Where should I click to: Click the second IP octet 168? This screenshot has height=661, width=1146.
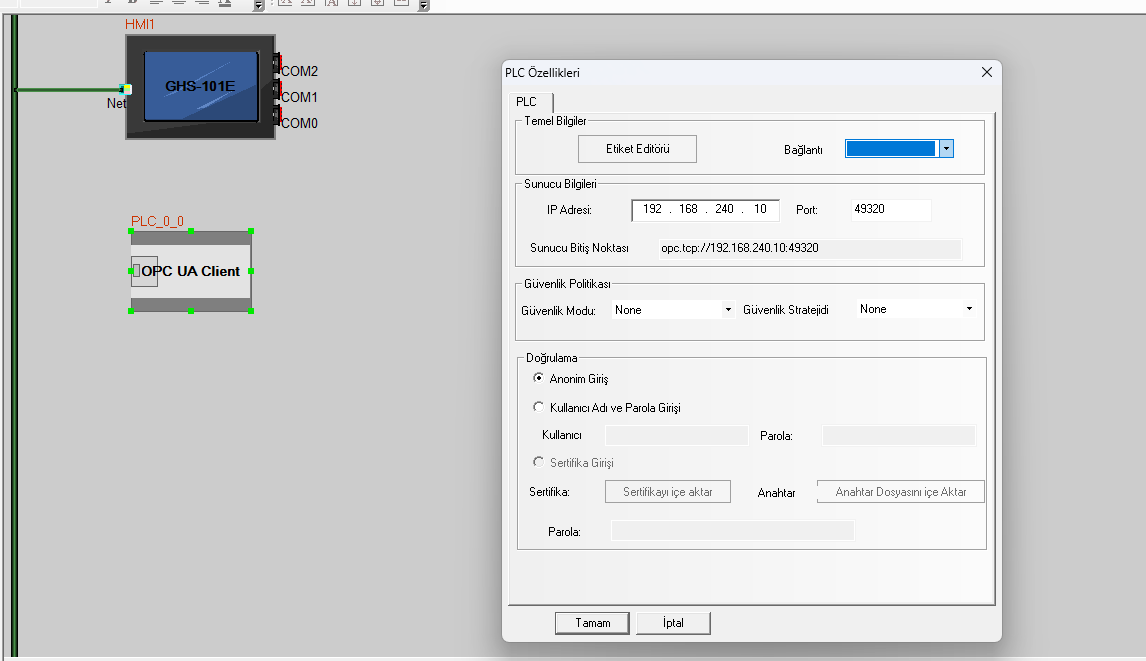688,209
